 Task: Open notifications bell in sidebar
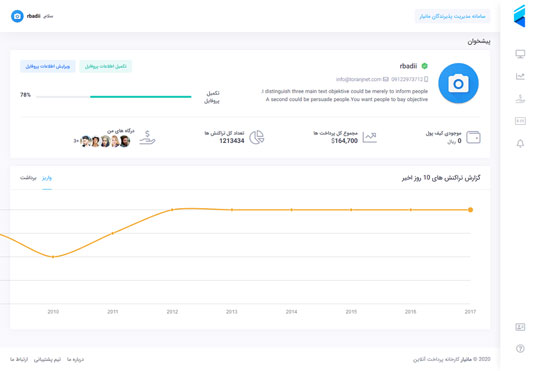(520, 143)
